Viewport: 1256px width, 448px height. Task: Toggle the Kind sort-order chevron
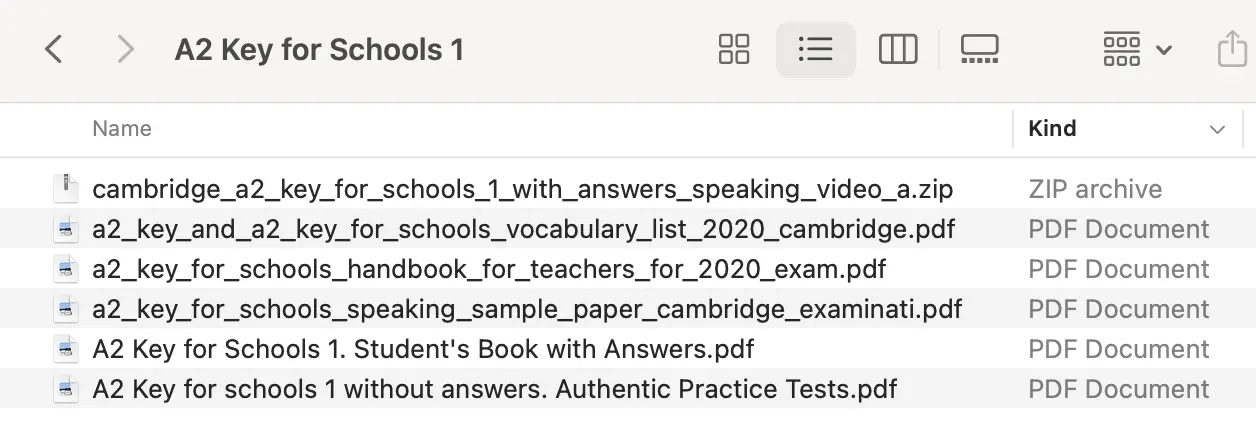tap(1217, 130)
